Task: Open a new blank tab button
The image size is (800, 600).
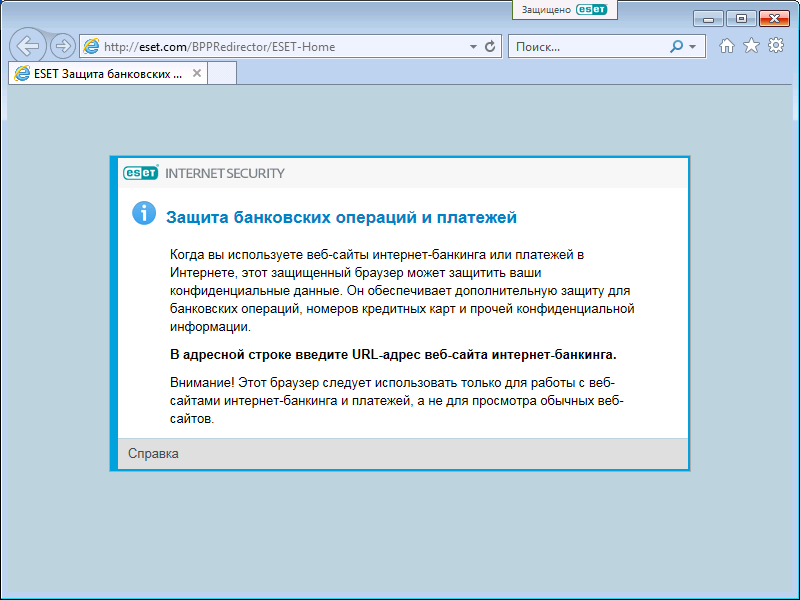Action: [x=222, y=73]
